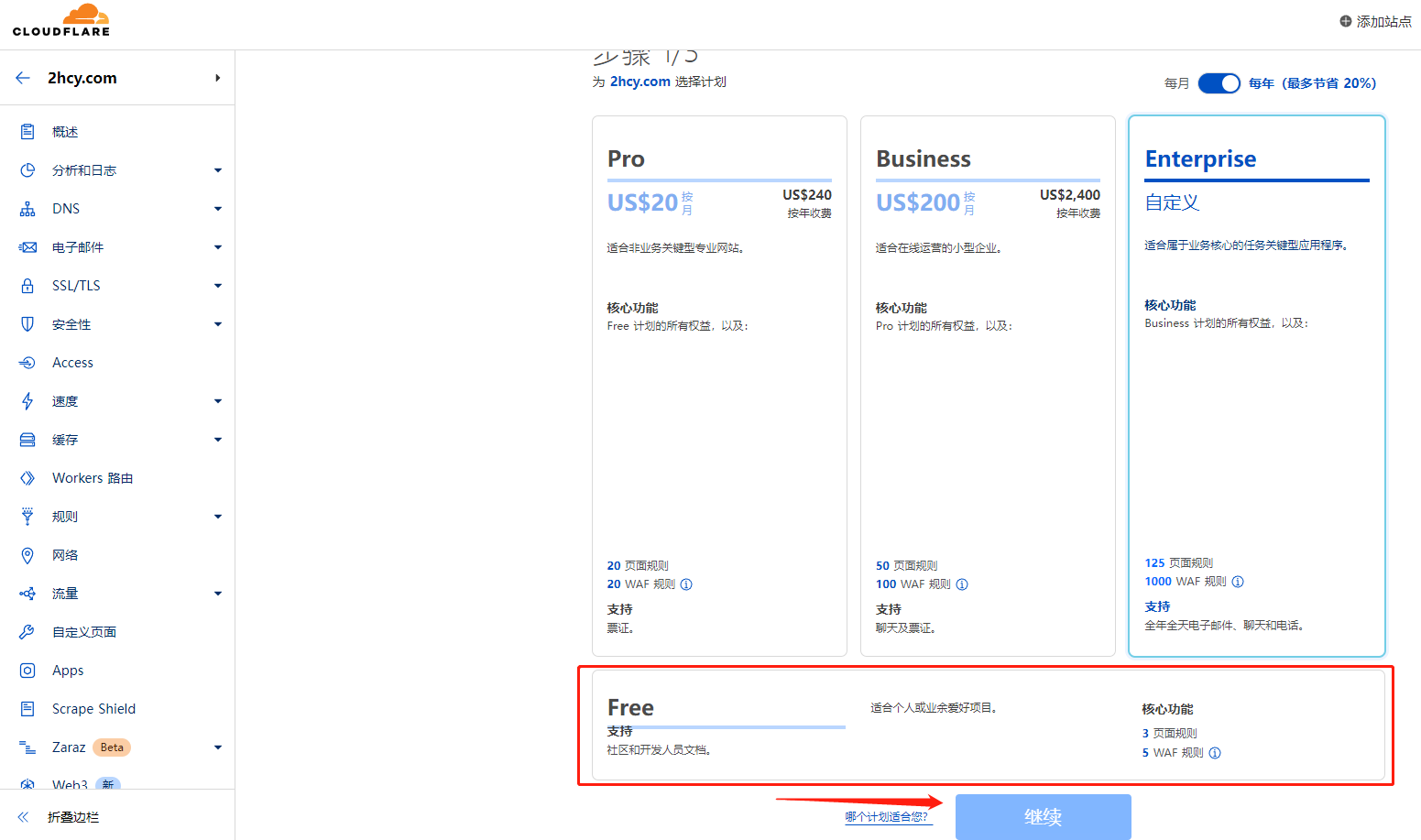Expand the 规则 submenu arrow
1421x840 pixels.
(x=218, y=517)
